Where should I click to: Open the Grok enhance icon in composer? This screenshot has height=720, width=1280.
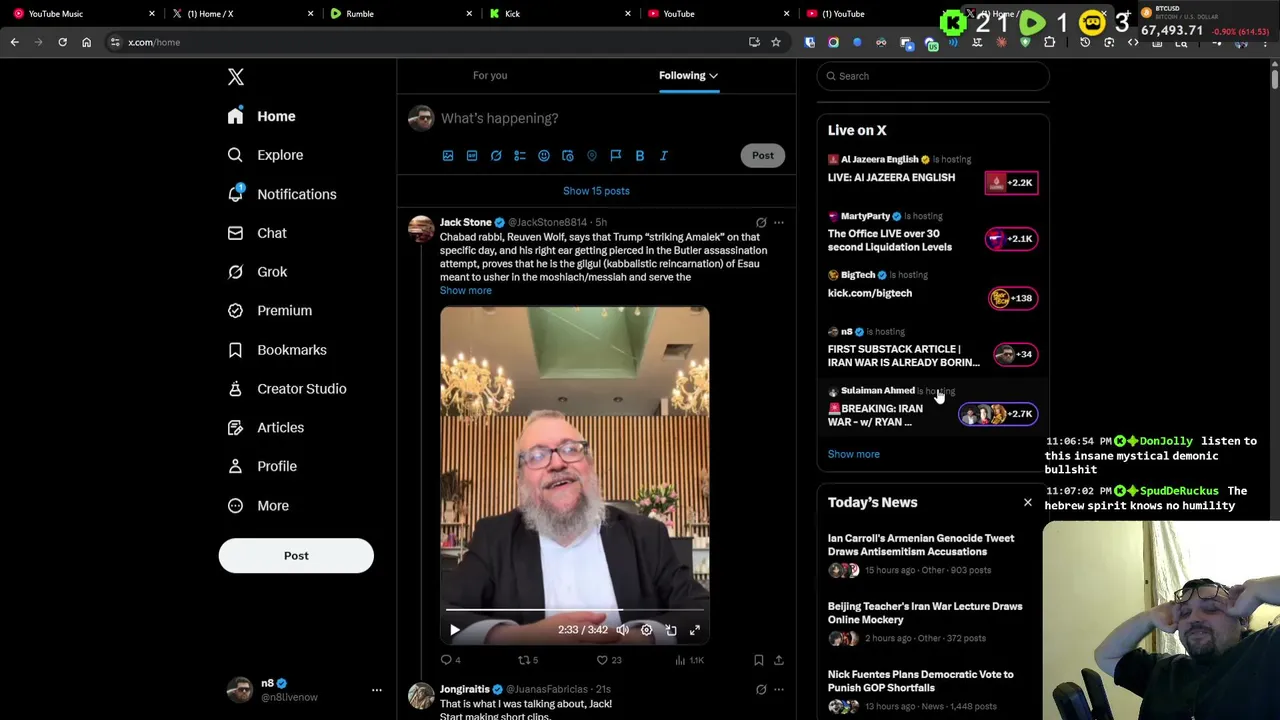[496, 156]
